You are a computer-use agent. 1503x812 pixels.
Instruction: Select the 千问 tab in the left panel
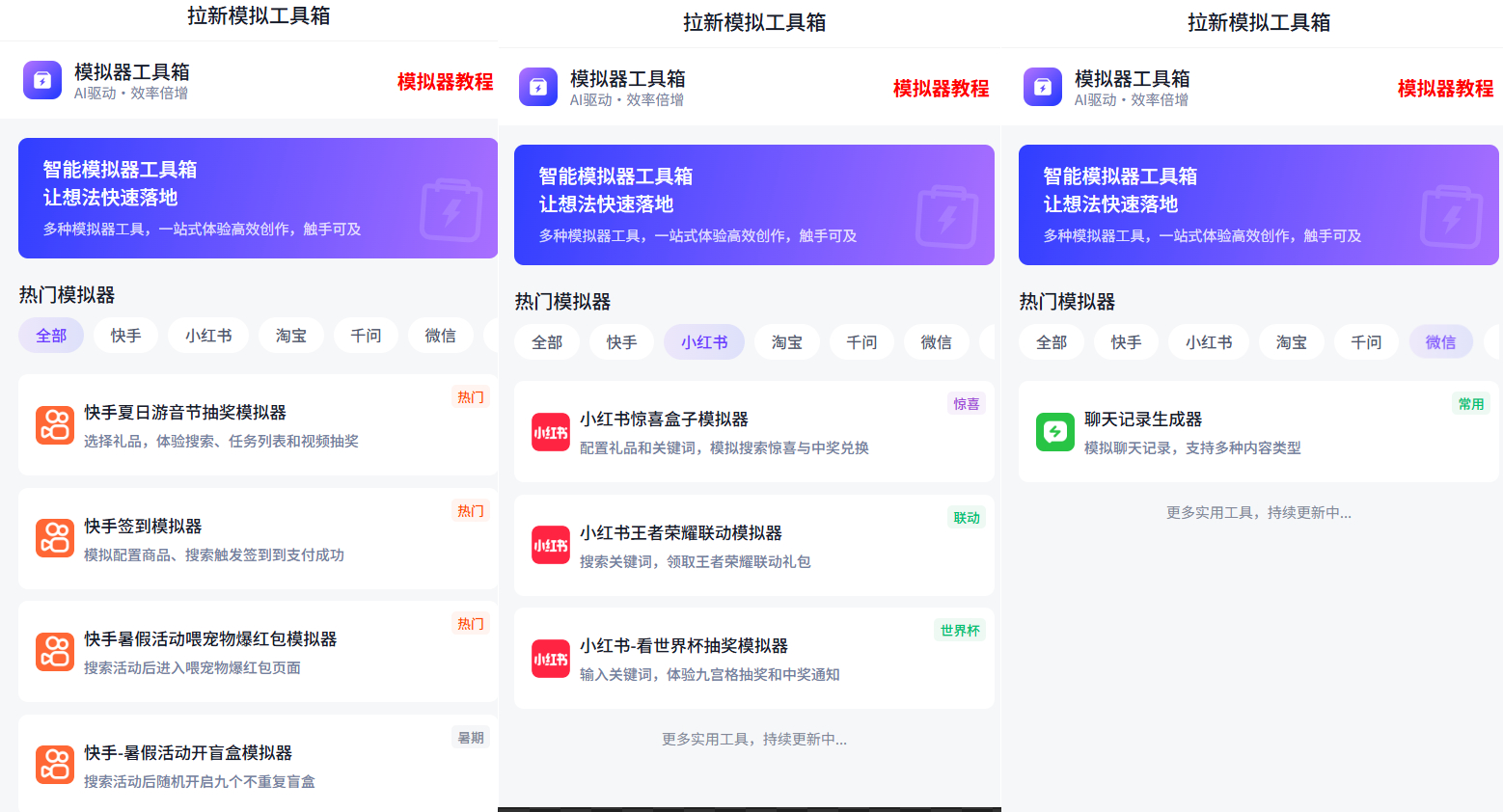coord(366,336)
